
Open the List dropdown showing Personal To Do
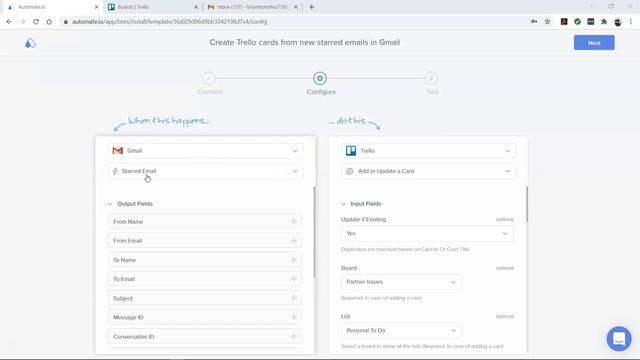(x=401, y=330)
